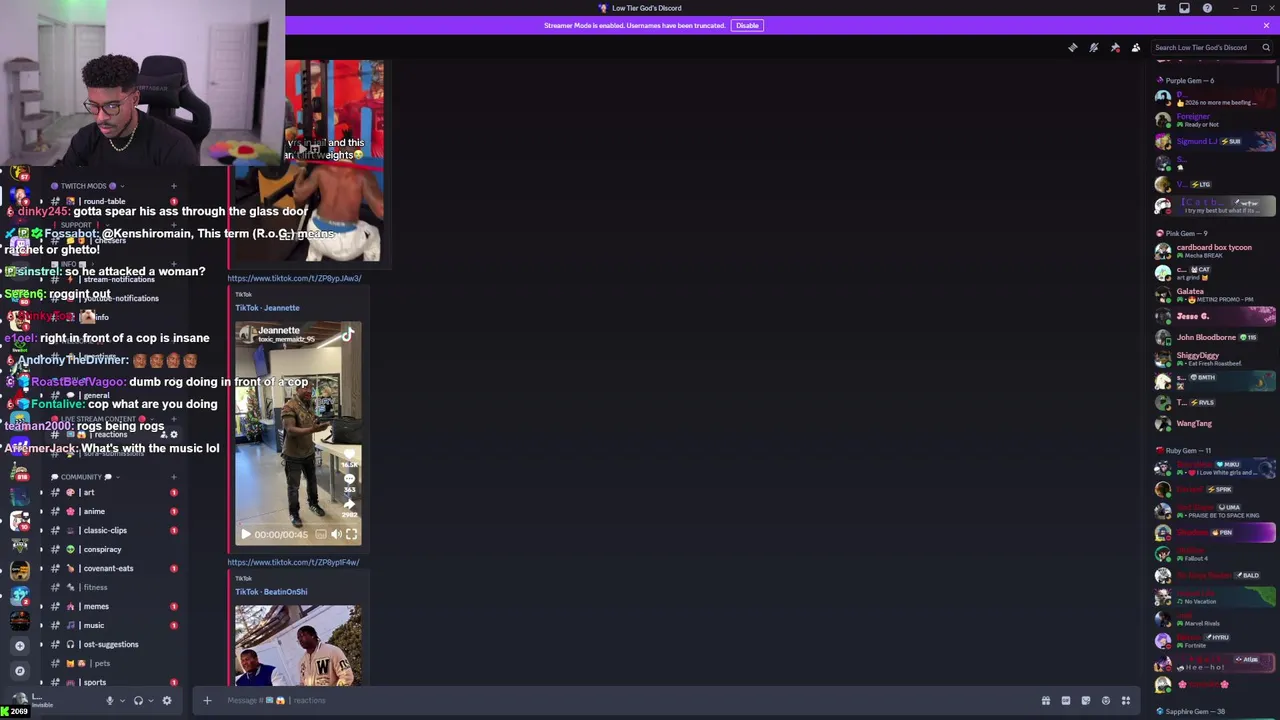Mute the microphone icon in user panel
Image resolution: width=1280 pixels, height=720 pixels.
pos(110,700)
